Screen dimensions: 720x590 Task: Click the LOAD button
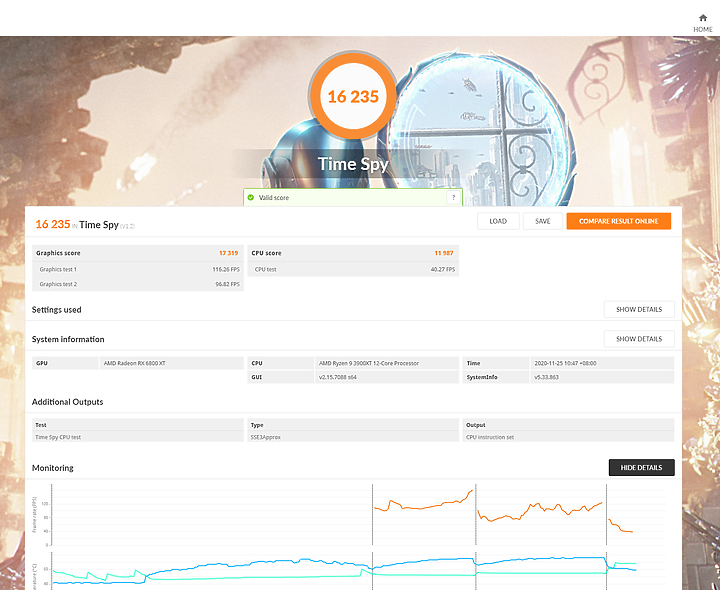click(498, 221)
